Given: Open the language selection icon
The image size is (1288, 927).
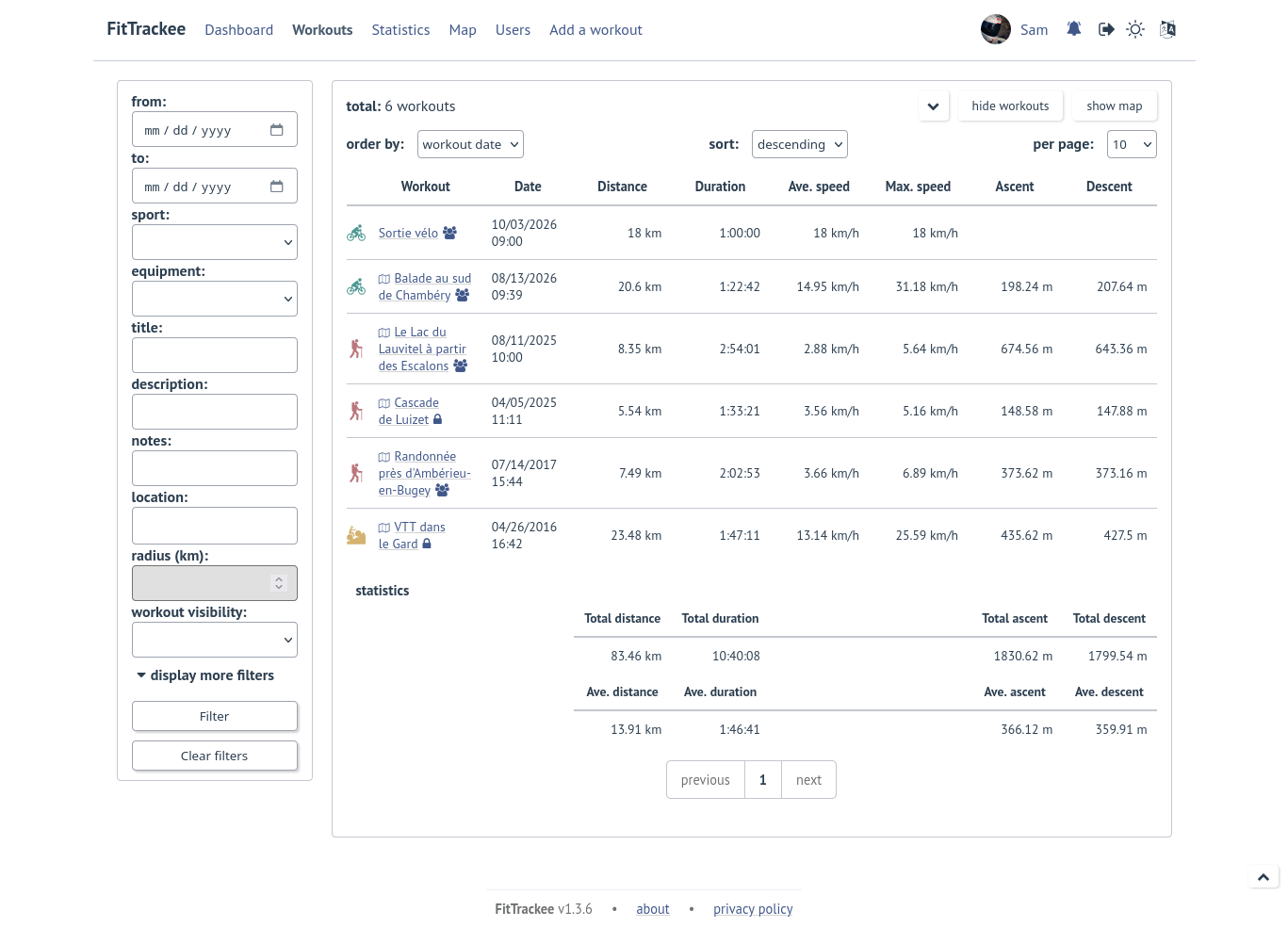Looking at the screenshot, I should click(1167, 29).
